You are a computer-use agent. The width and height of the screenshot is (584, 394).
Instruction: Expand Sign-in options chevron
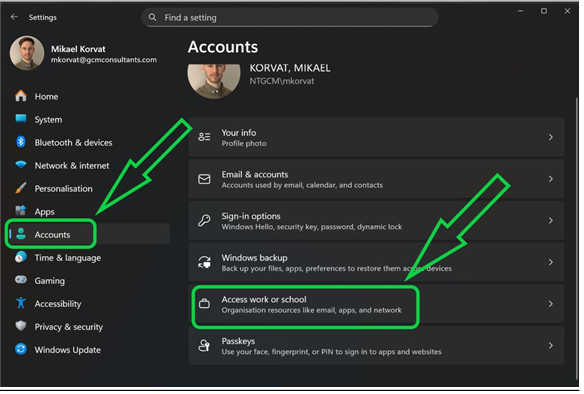550,221
